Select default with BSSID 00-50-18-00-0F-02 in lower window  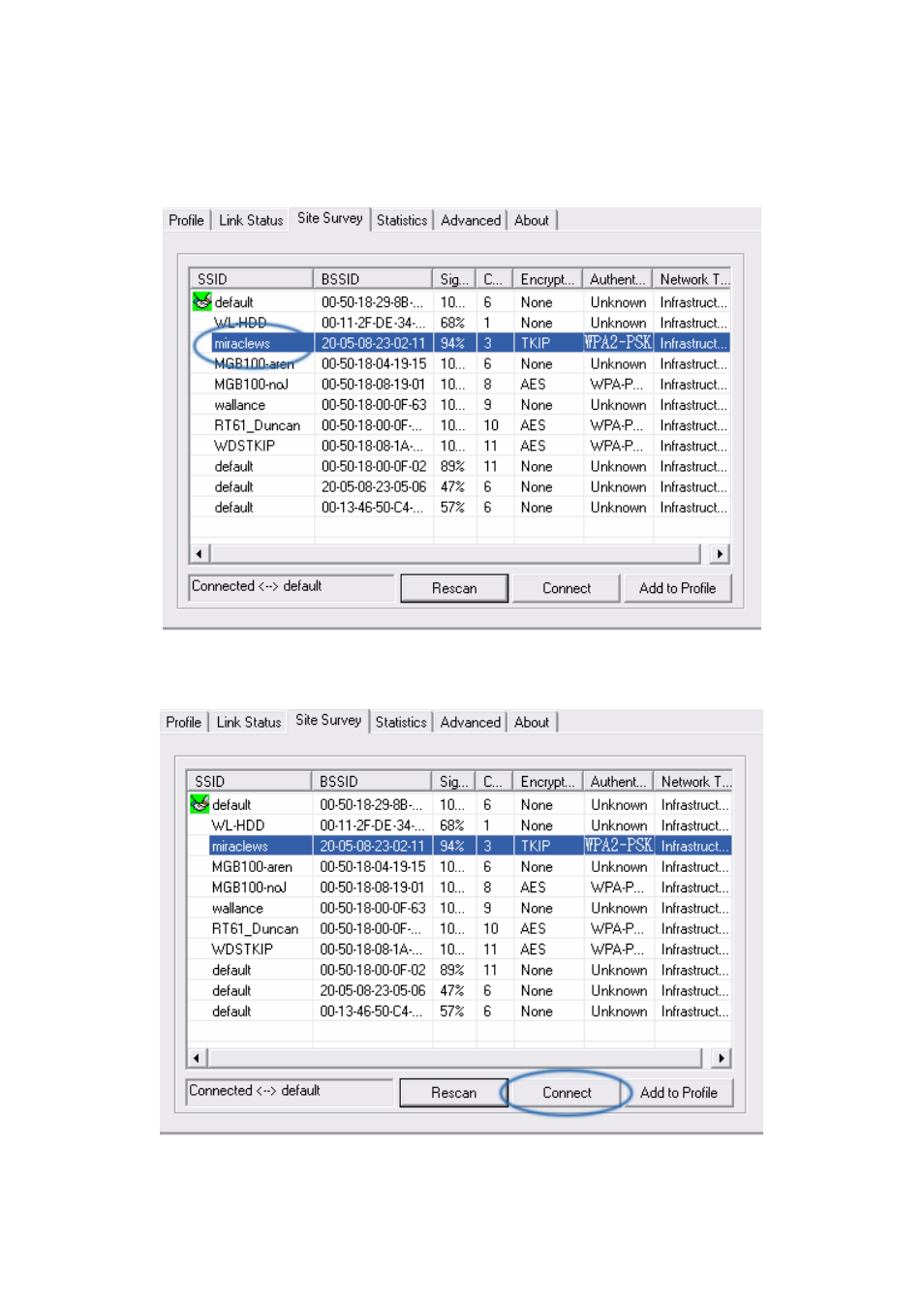(459, 970)
